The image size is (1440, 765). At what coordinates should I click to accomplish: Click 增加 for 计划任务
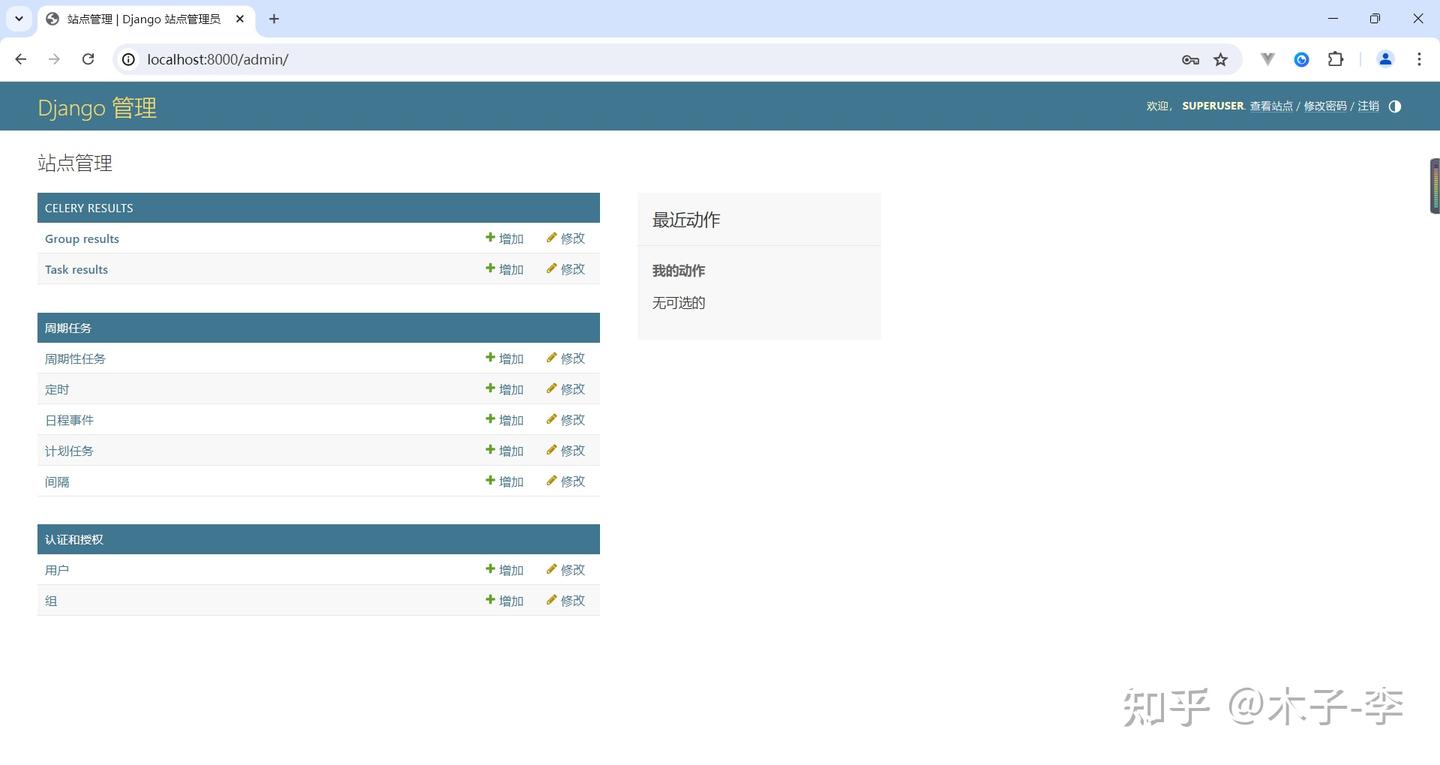click(x=505, y=451)
